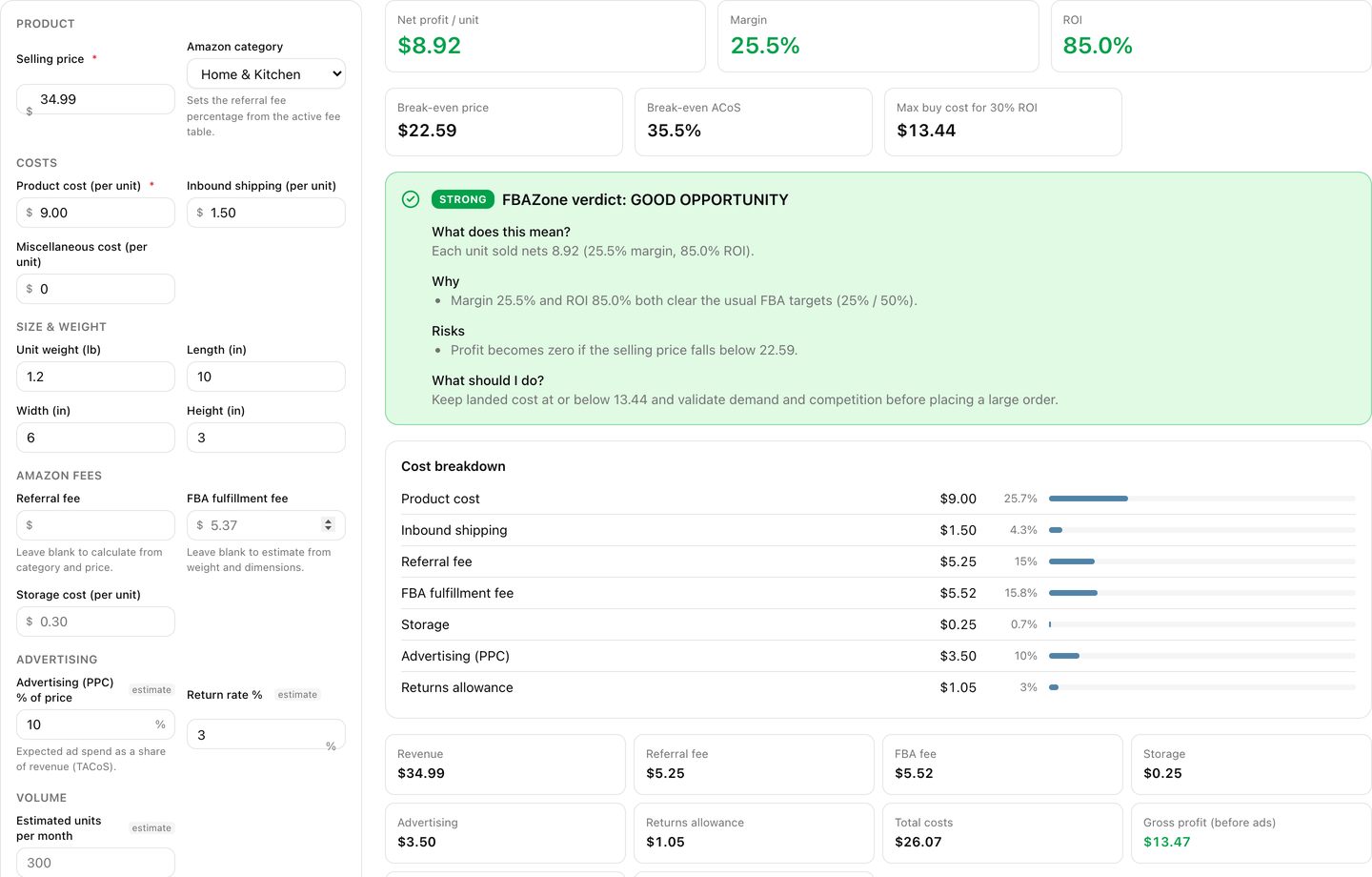Image resolution: width=1372 pixels, height=877 pixels.
Task: Edit the Return rate % field
Action: [x=266, y=735]
